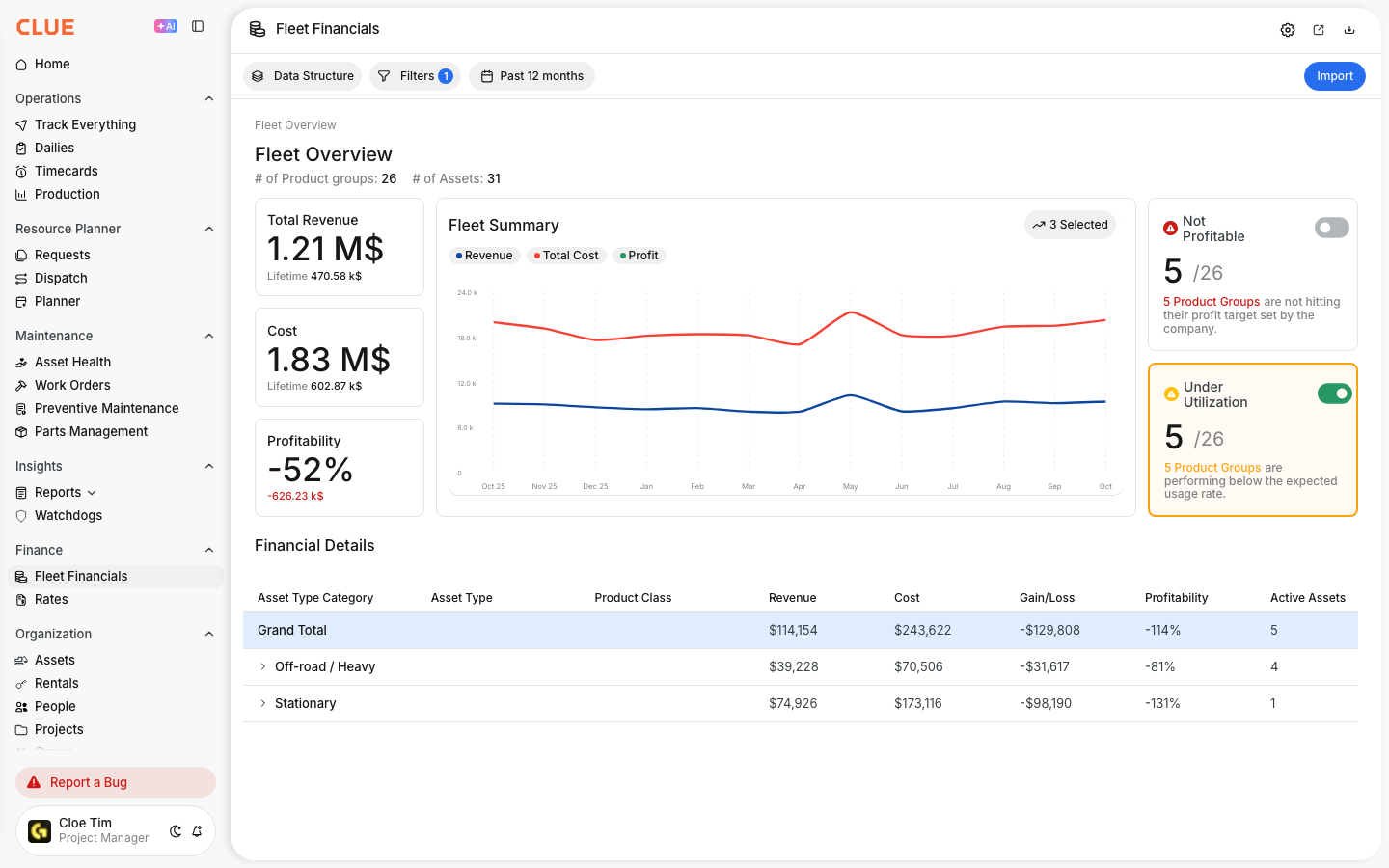The width and height of the screenshot is (1389, 868).
Task: Enable the Not Profitable toggle
Action: tap(1332, 228)
